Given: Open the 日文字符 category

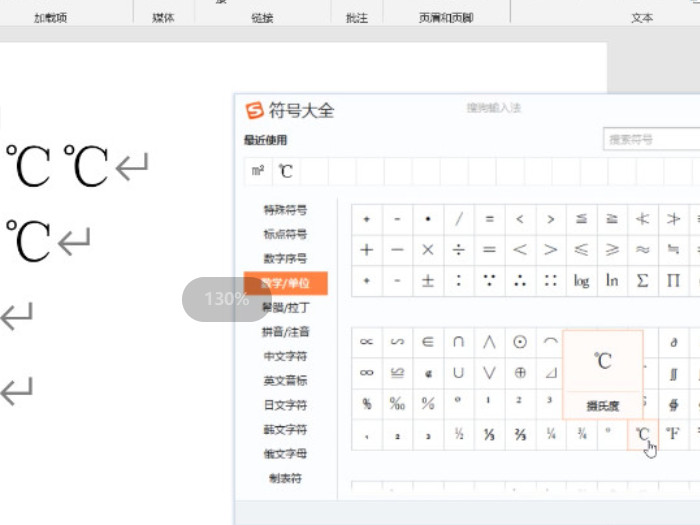Looking at the screenshot, I should (x=285, y=405).
